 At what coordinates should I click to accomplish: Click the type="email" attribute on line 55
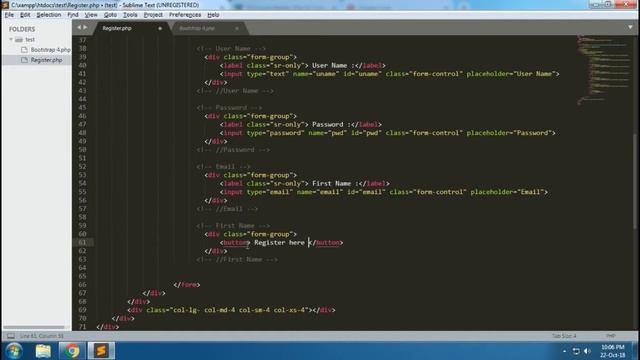(270, 192)
